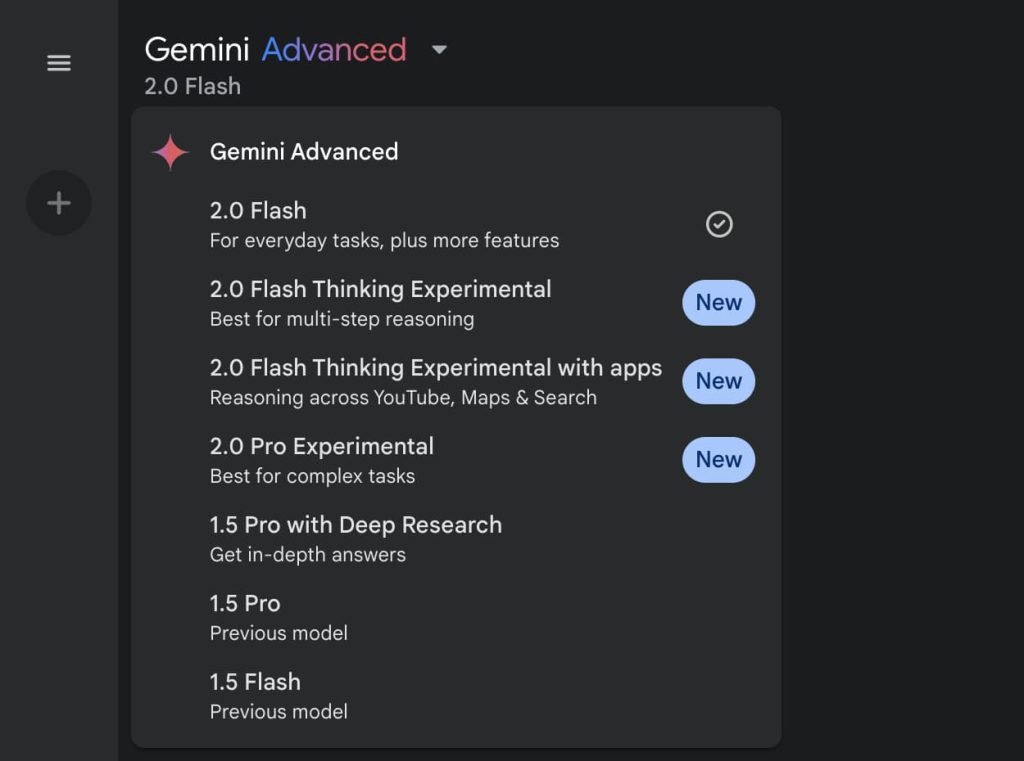Click the Gemini sparkle star icon

tap(170, 153)
